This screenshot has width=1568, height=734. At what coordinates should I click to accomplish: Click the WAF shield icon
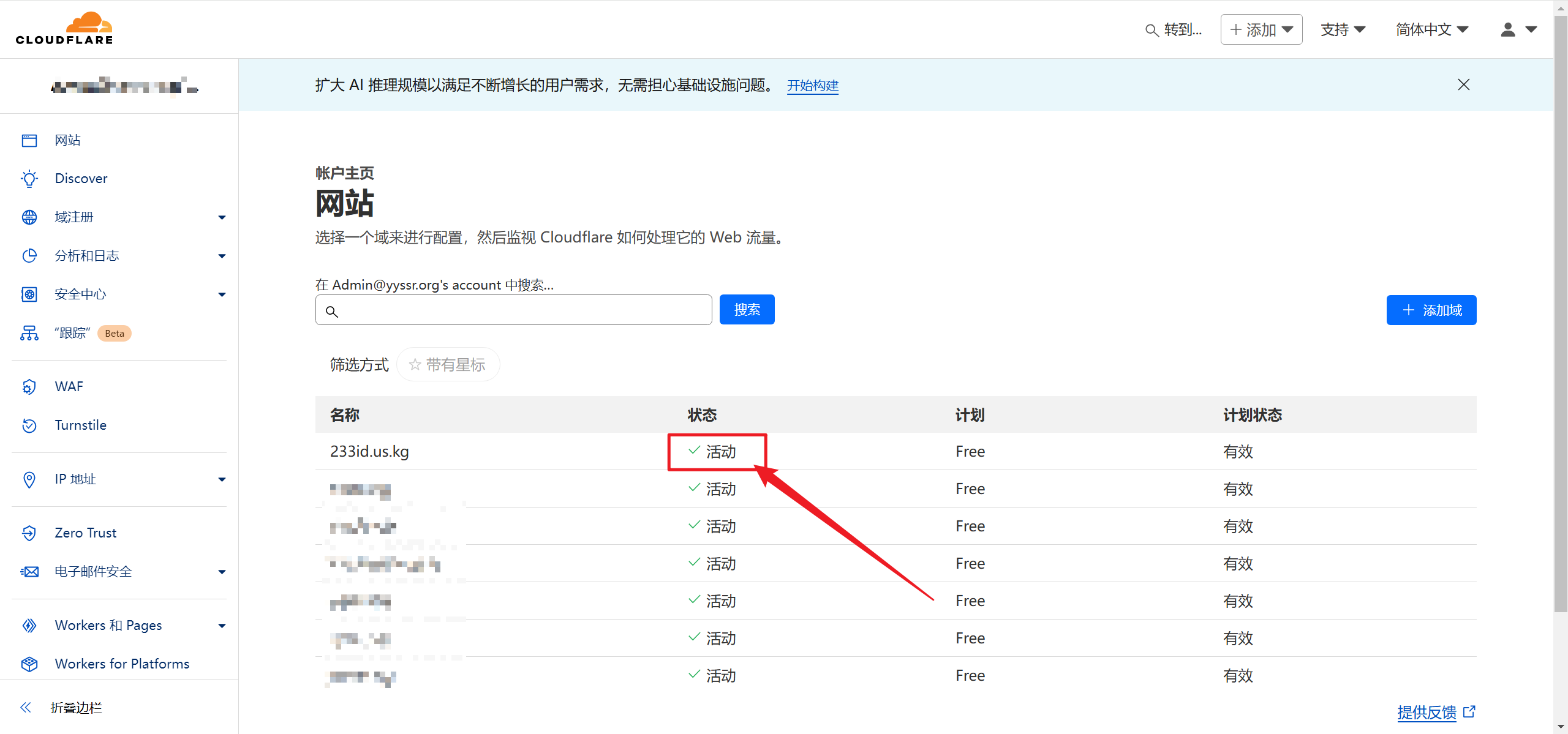coord(29,387)
